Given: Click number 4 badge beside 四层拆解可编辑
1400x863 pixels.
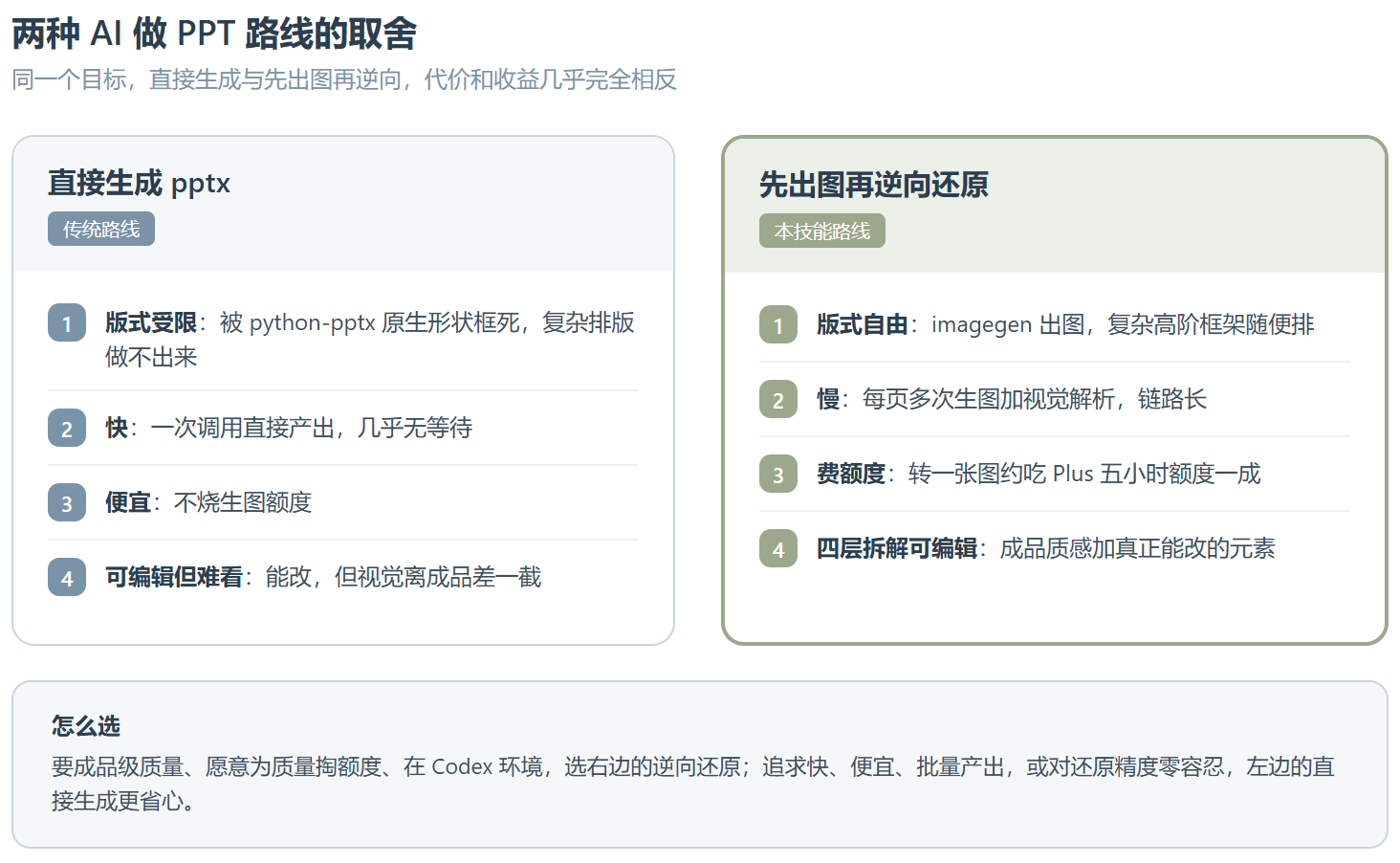Looking at the screenshot, I should coord(778,549).
